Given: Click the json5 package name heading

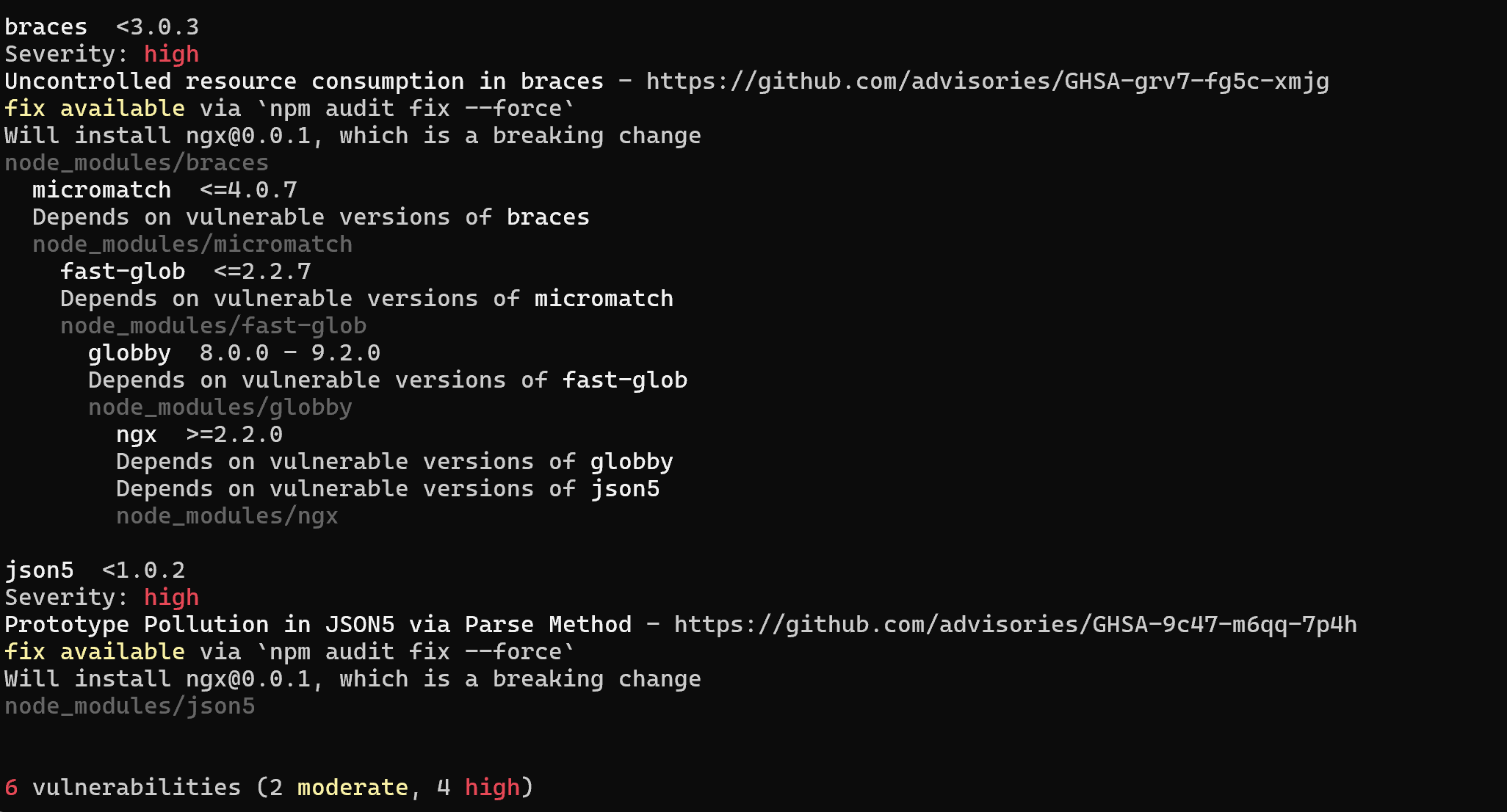Looking at the screenshot, I should (39, 570).
